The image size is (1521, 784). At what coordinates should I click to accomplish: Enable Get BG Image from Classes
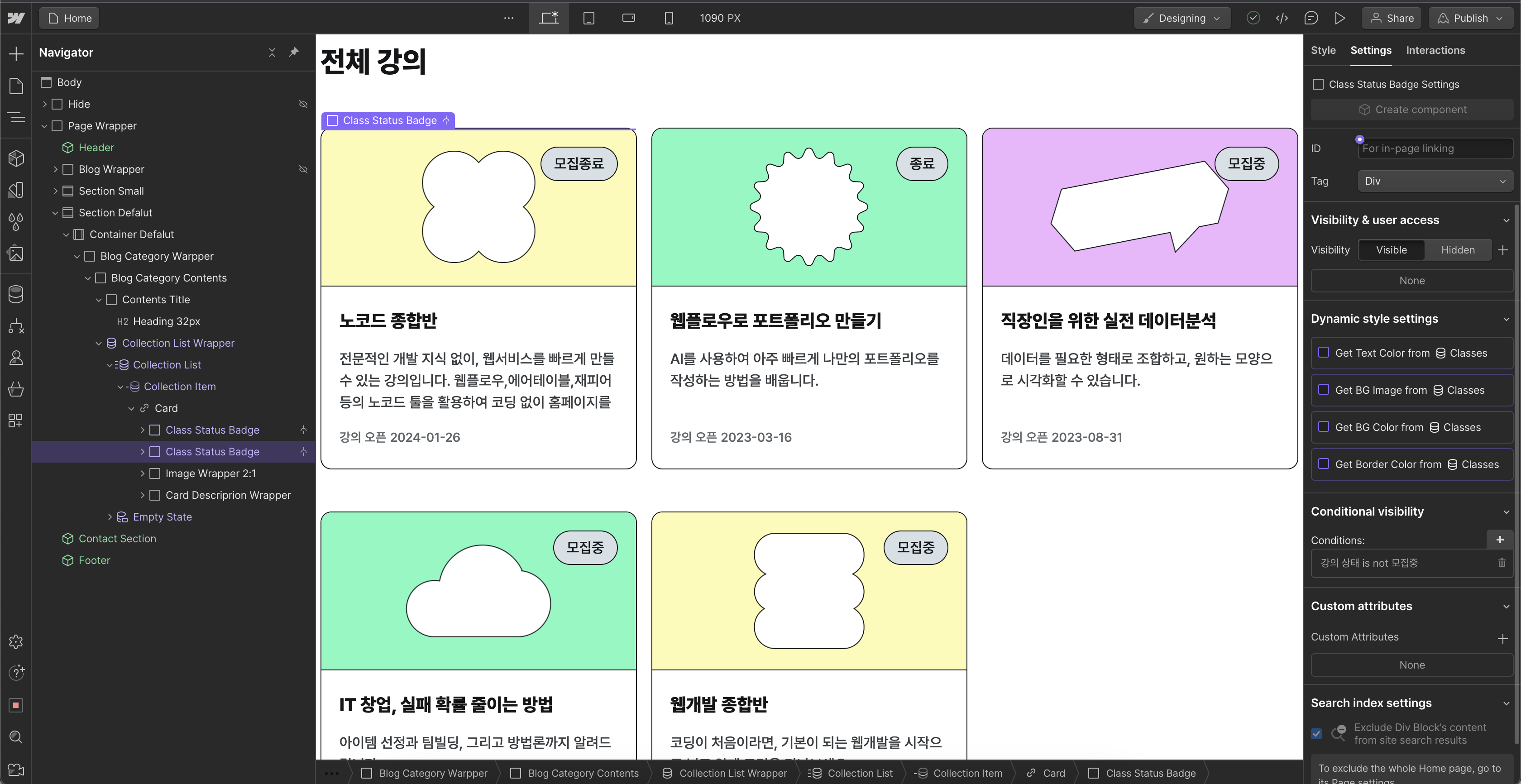pos(1324,390)
